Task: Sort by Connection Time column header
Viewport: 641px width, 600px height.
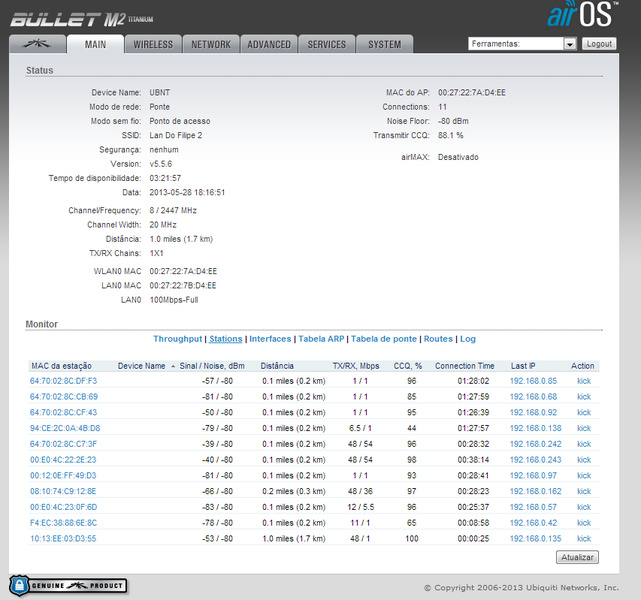Action: 464,366
